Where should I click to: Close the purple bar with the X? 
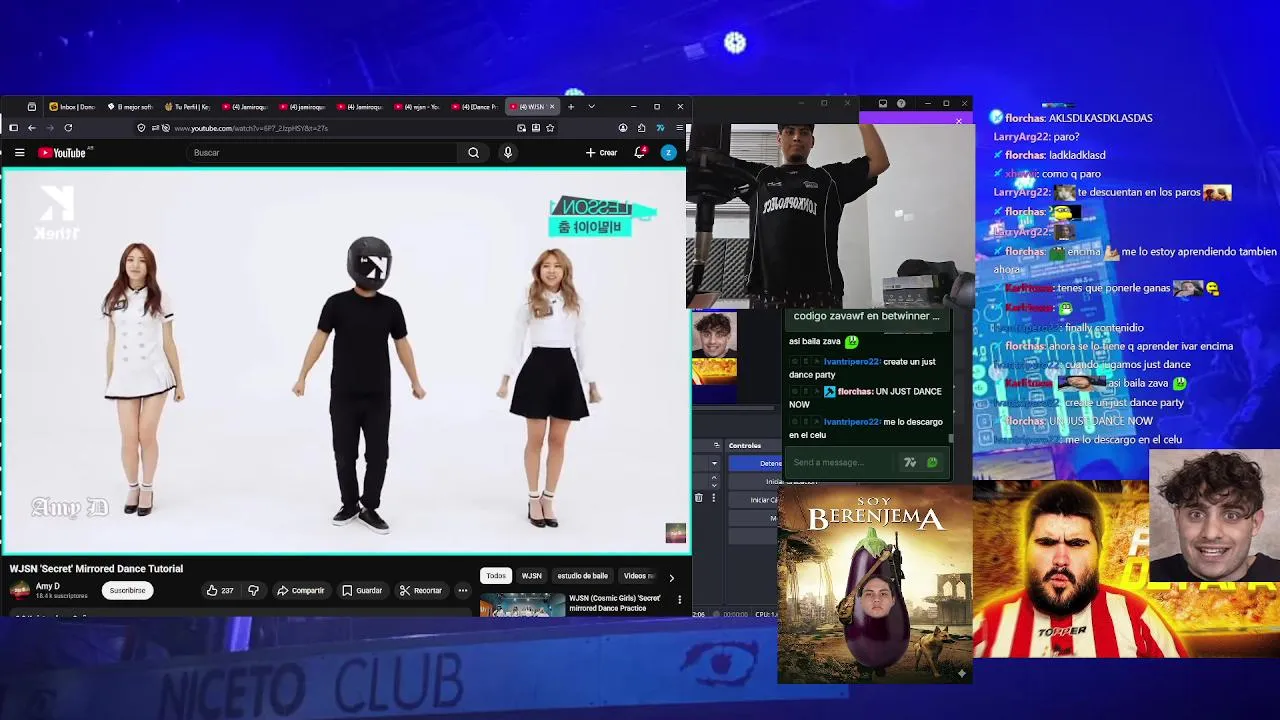pos(958,121)
